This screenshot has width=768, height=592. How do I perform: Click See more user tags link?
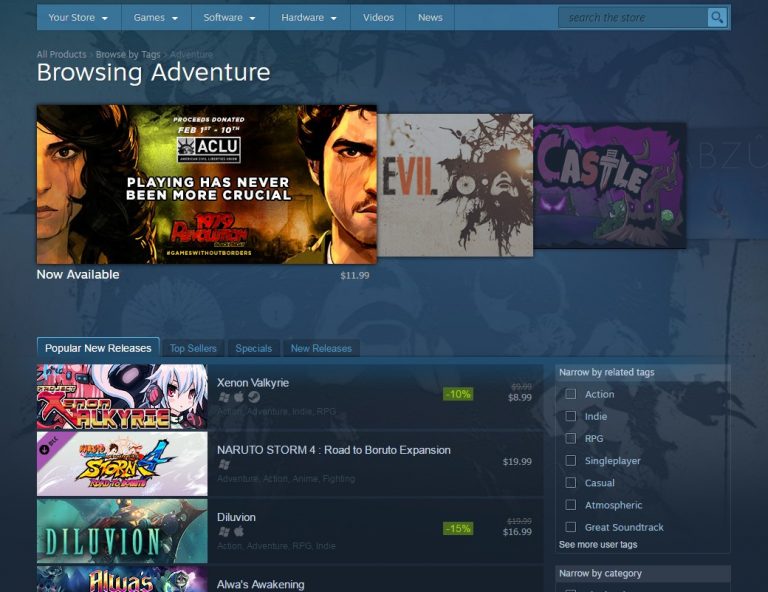point(598,545)
